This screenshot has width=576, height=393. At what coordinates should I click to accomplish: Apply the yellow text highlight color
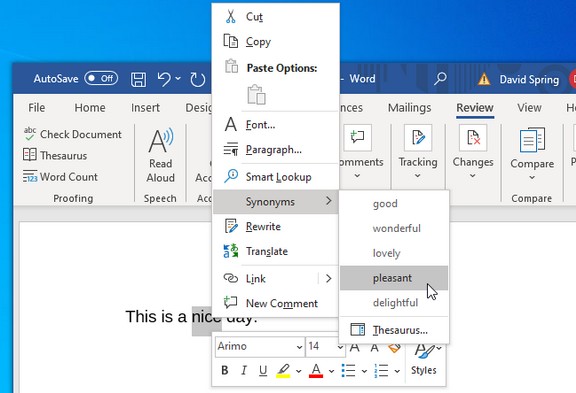[283, 370]
